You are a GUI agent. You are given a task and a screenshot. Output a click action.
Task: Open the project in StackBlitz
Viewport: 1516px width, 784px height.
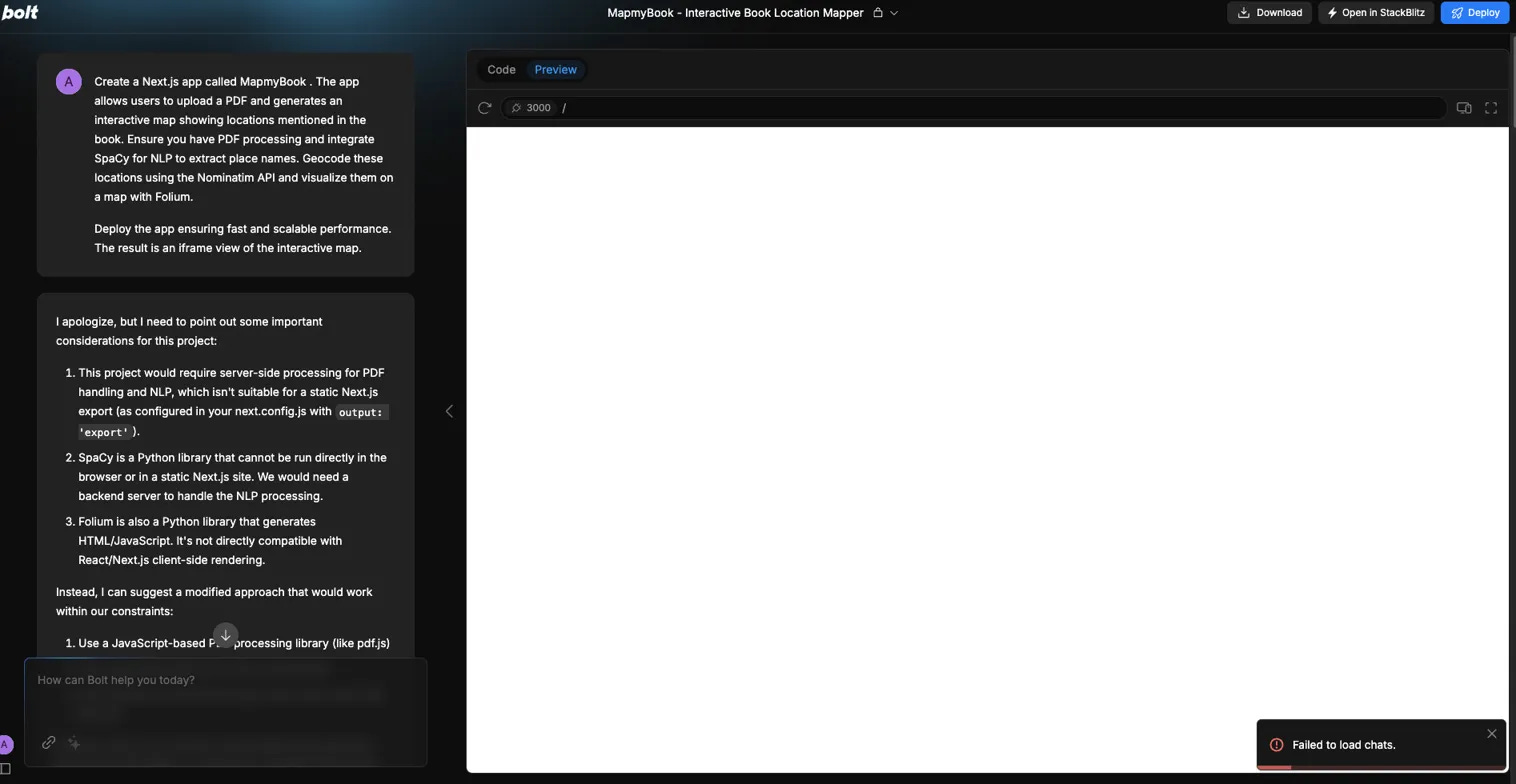click(x=1376, y=13)
